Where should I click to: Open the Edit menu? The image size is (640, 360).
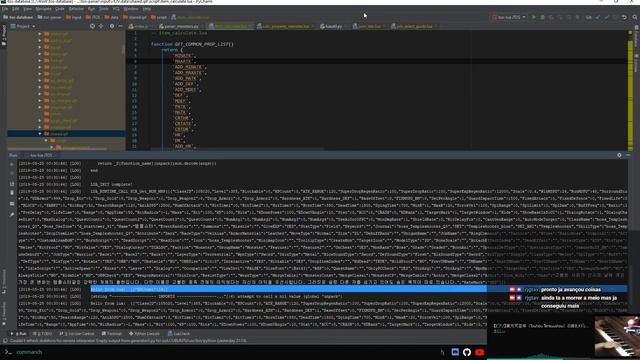[x=16, y=9]
